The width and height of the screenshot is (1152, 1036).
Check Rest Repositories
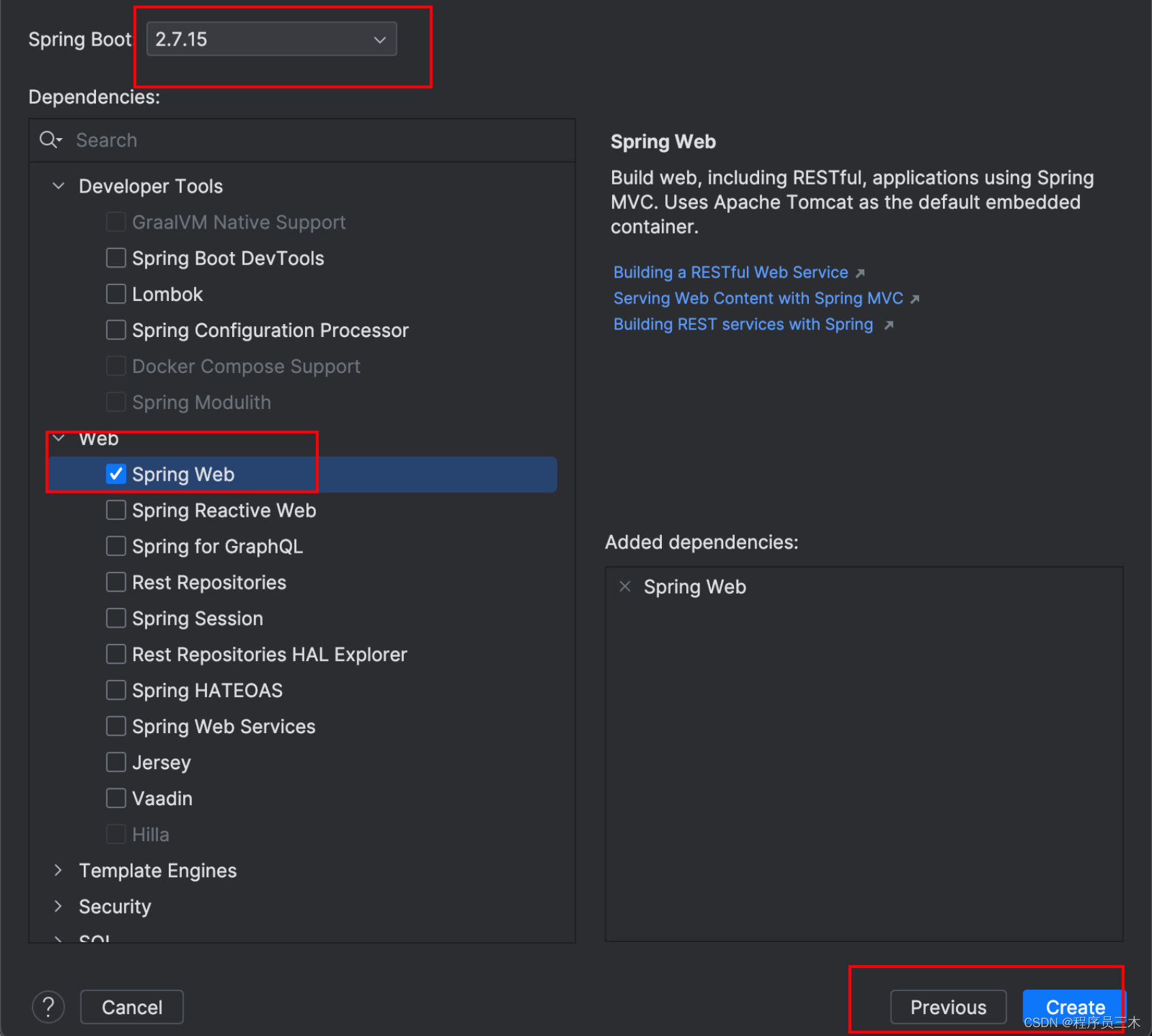(116, 582)
